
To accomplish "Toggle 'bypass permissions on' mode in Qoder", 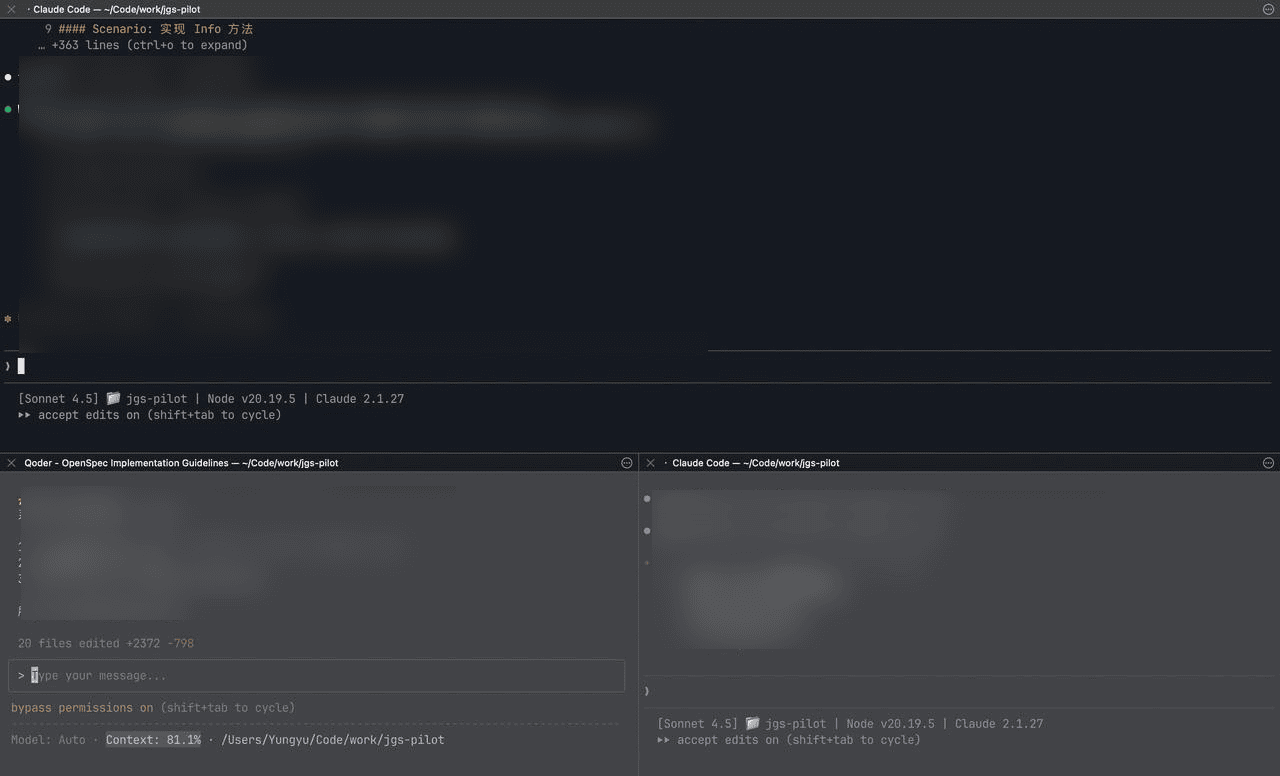I will (82, 708).
